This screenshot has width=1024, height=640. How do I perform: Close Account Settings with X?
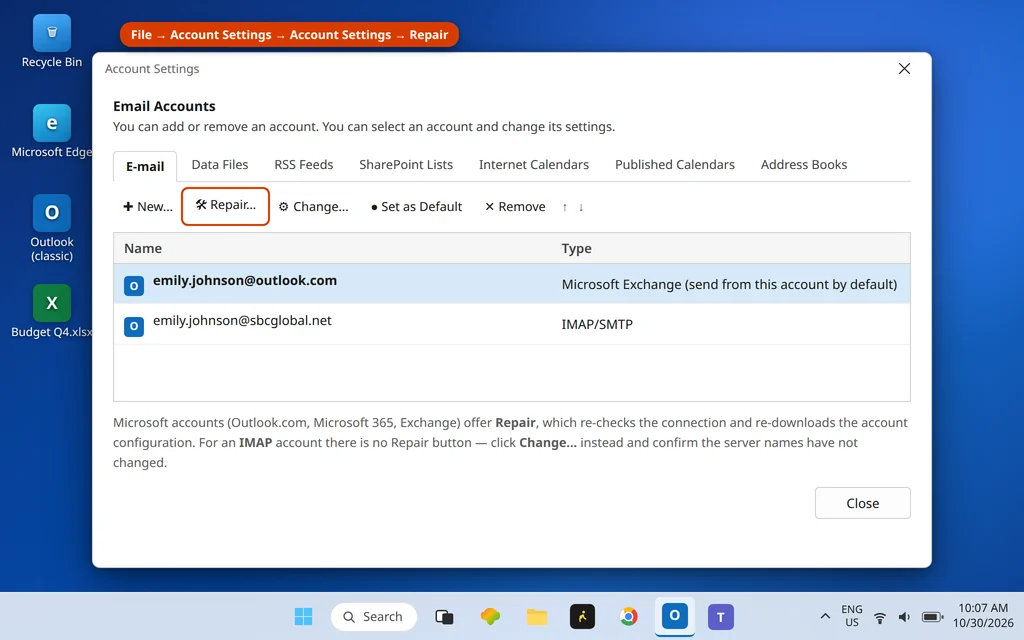coord(904,69)
